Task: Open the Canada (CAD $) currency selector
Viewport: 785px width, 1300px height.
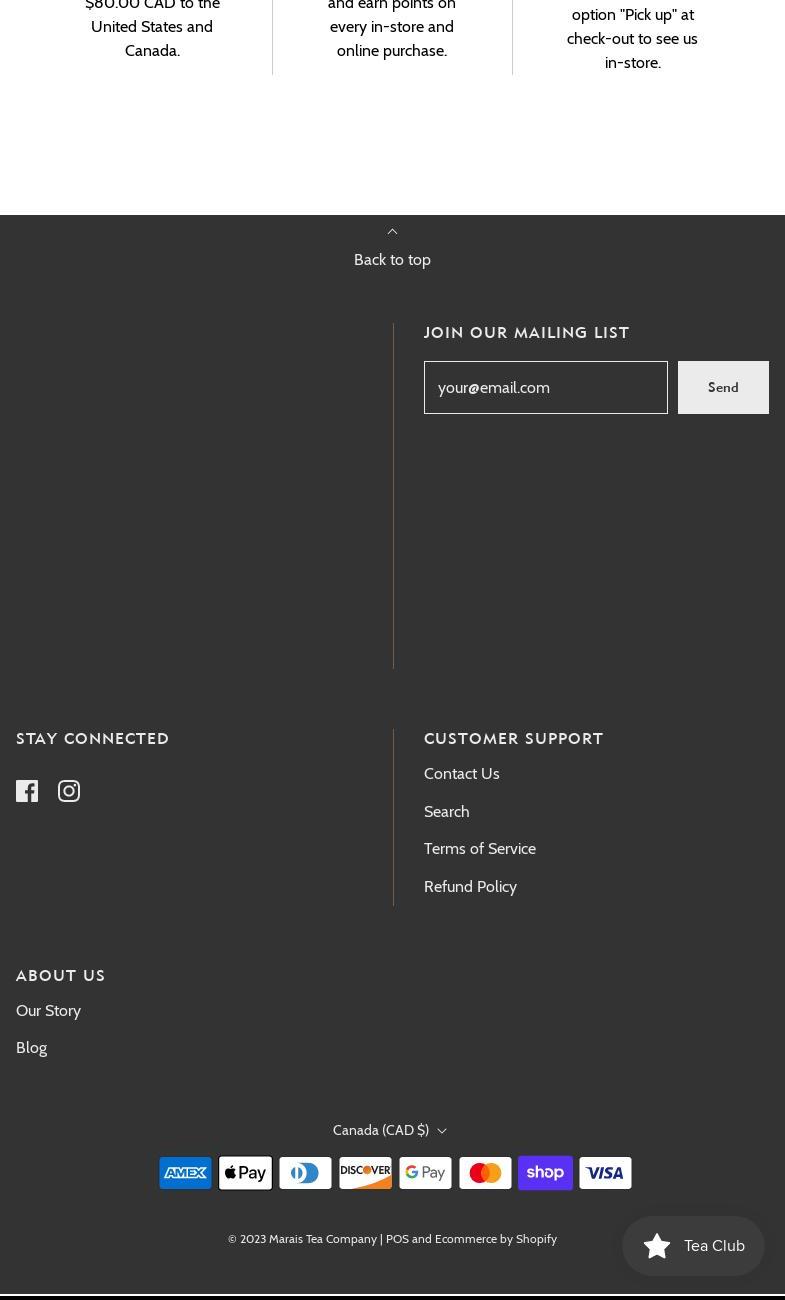Action: (390, 1130)
